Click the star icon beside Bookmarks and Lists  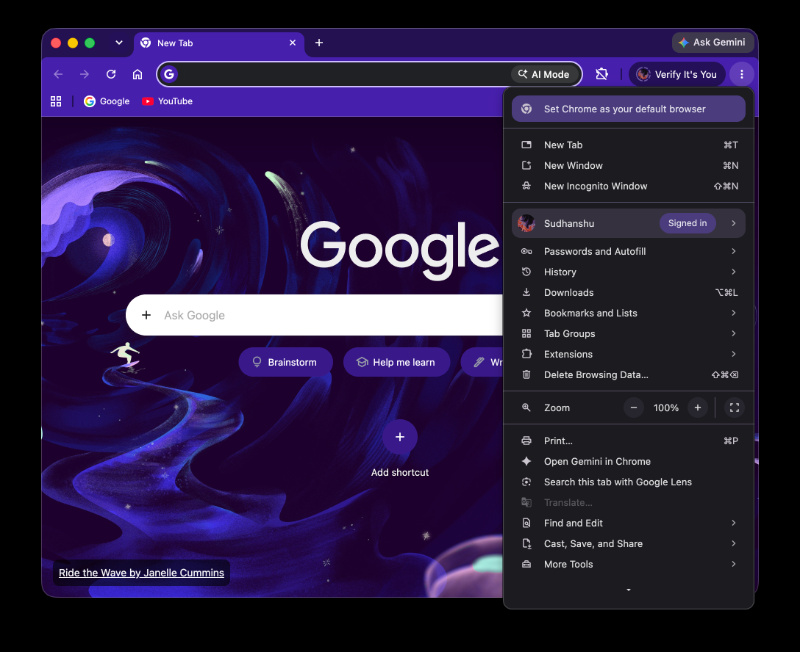526,313
